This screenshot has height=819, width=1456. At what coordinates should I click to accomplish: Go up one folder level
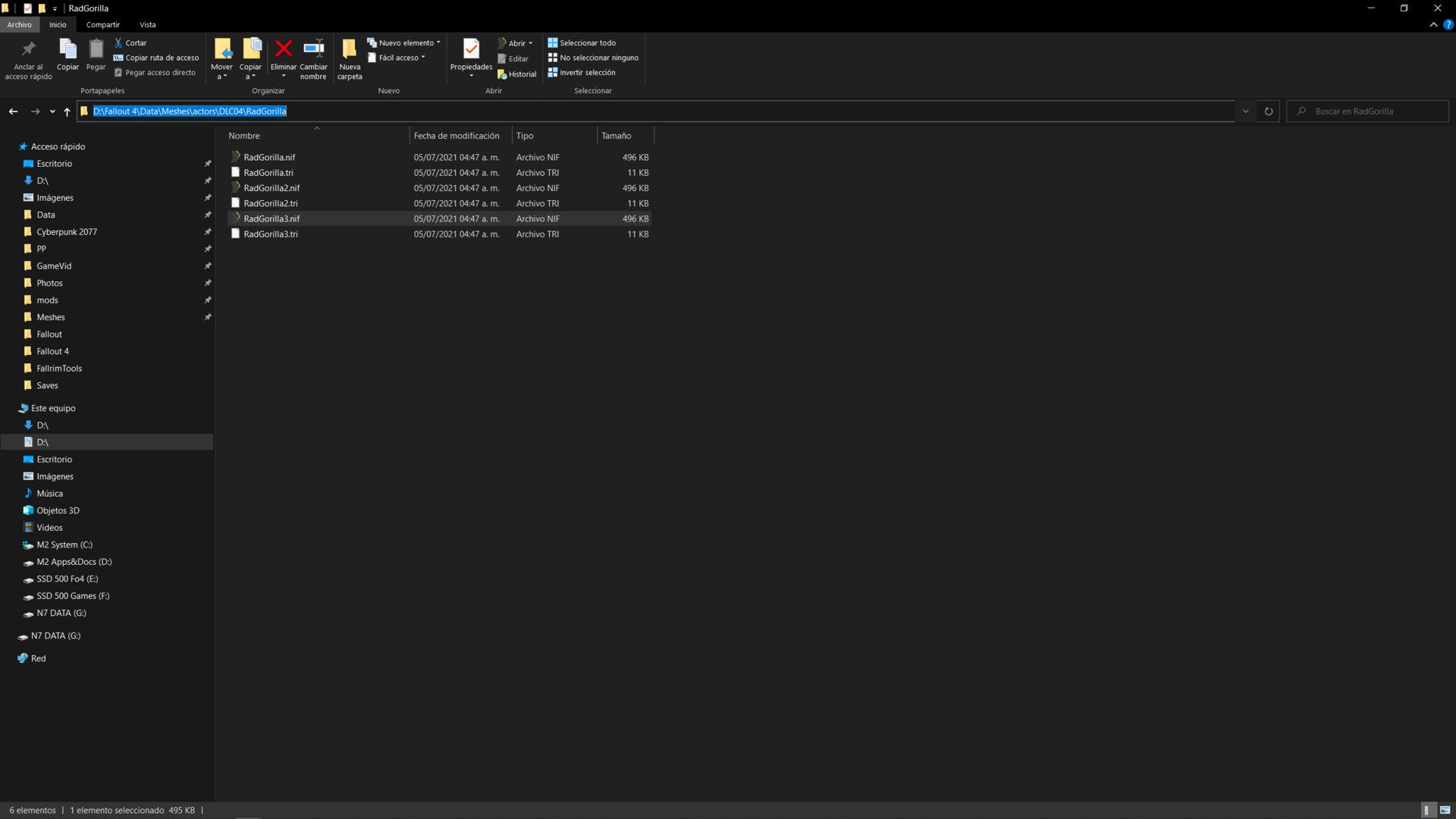67,111
